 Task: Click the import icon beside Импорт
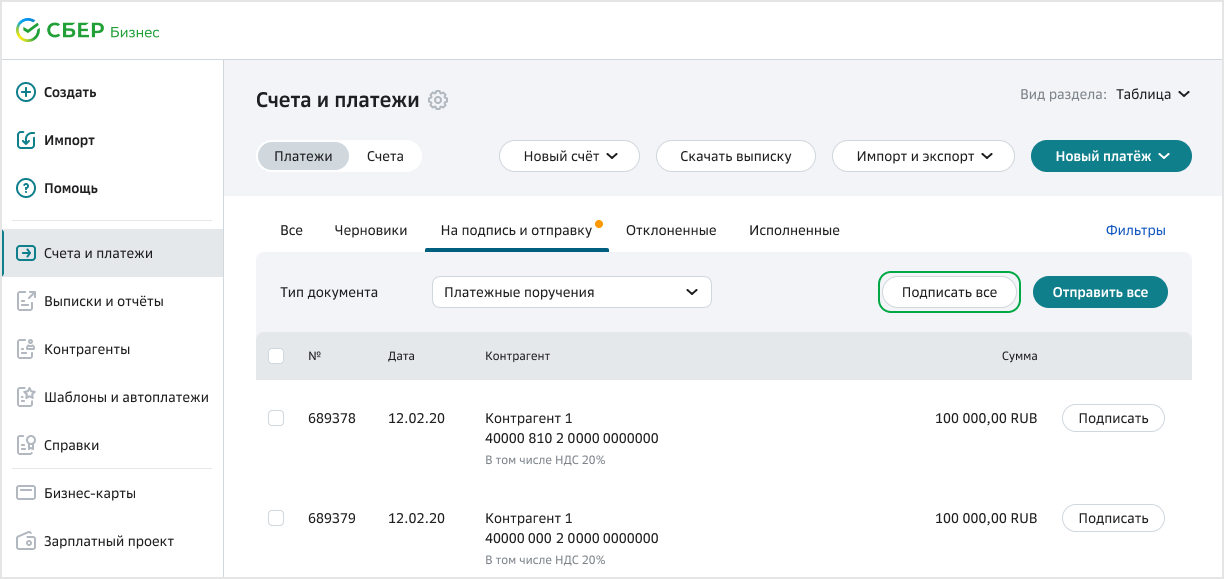click(x=27, y=140)
